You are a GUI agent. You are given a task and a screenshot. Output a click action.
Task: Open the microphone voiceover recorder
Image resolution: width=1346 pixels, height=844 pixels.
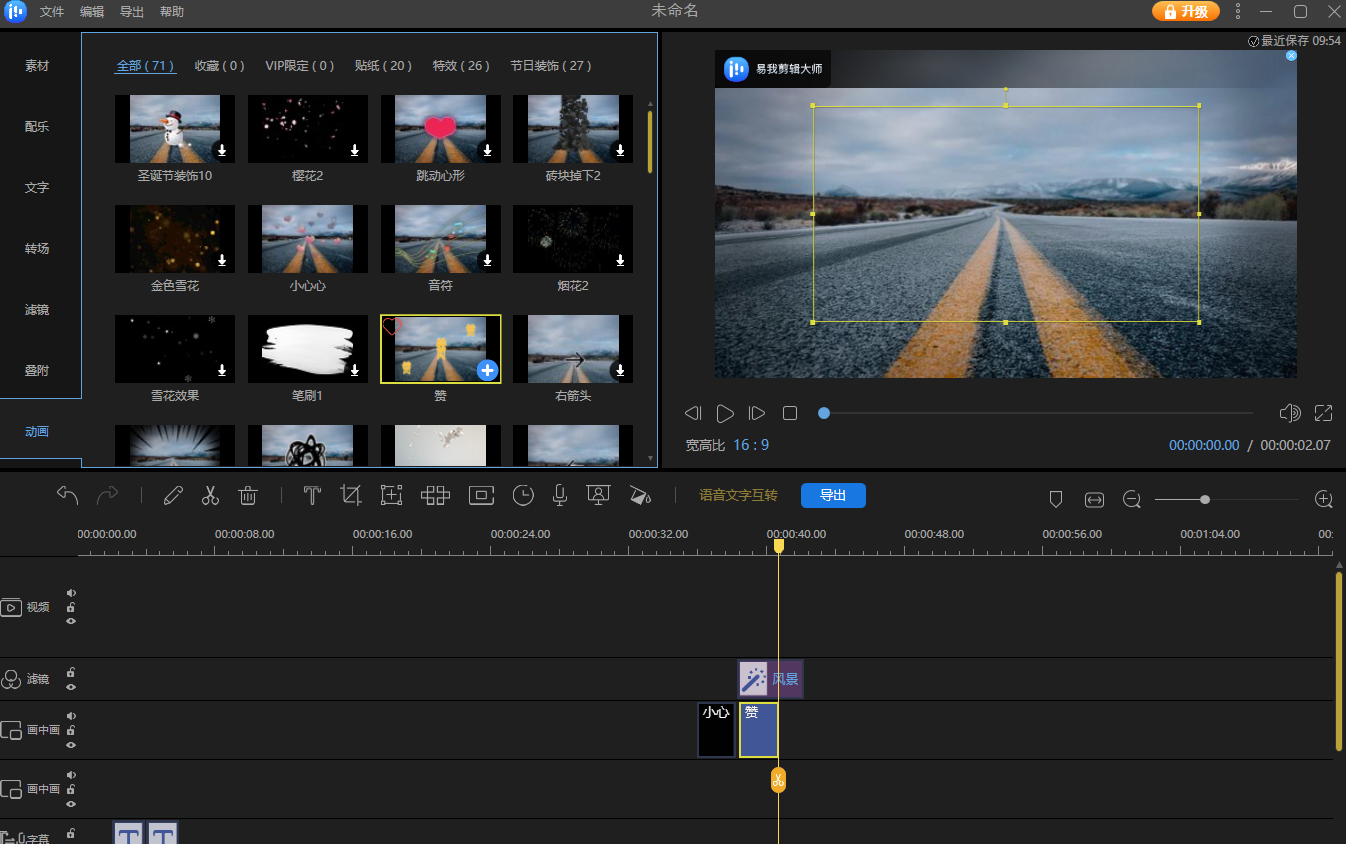coord(560,496)
